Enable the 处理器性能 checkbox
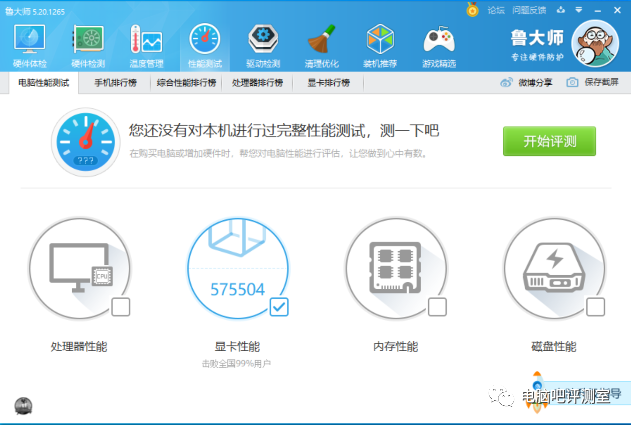The height and width of the screenshot is (425, 631). 121,307
